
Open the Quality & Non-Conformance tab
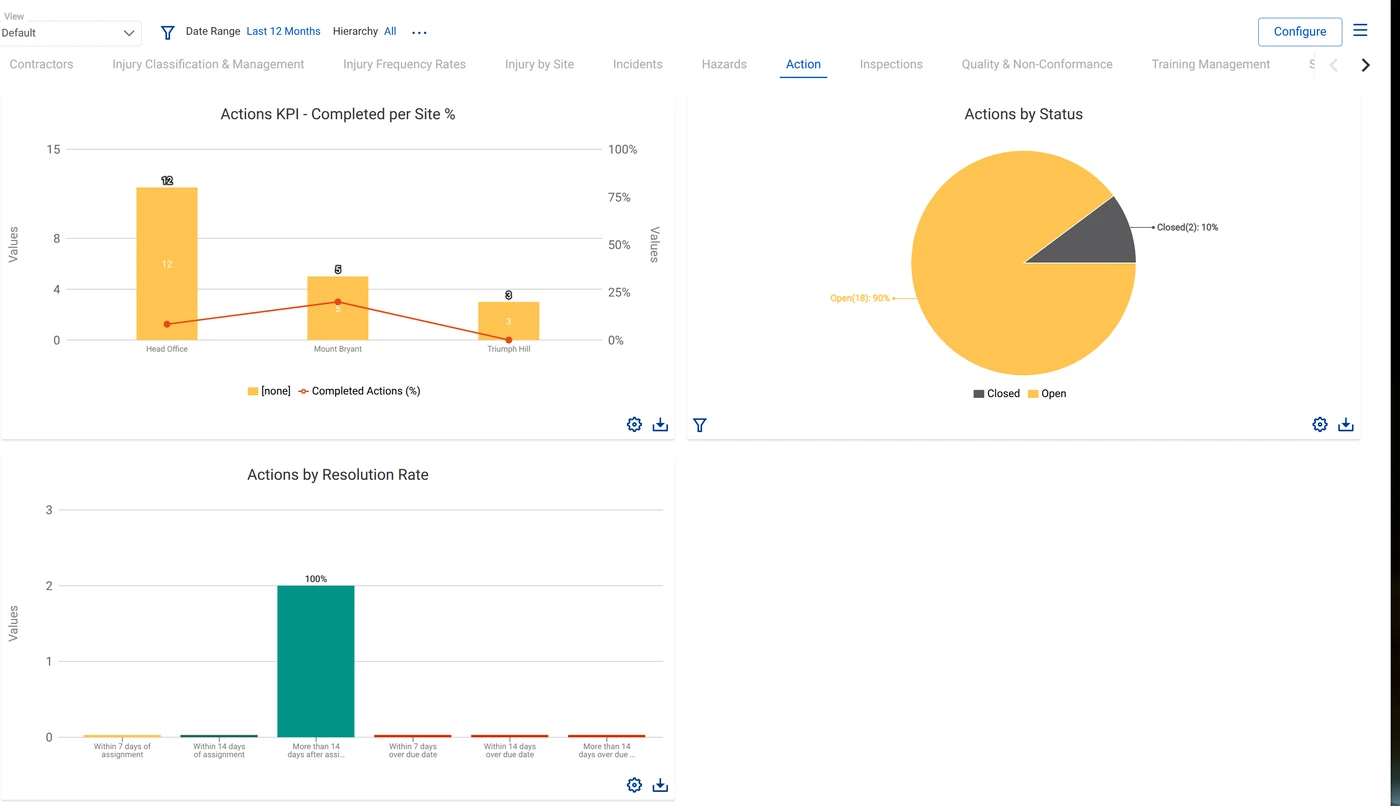[x=1037, y=64]
